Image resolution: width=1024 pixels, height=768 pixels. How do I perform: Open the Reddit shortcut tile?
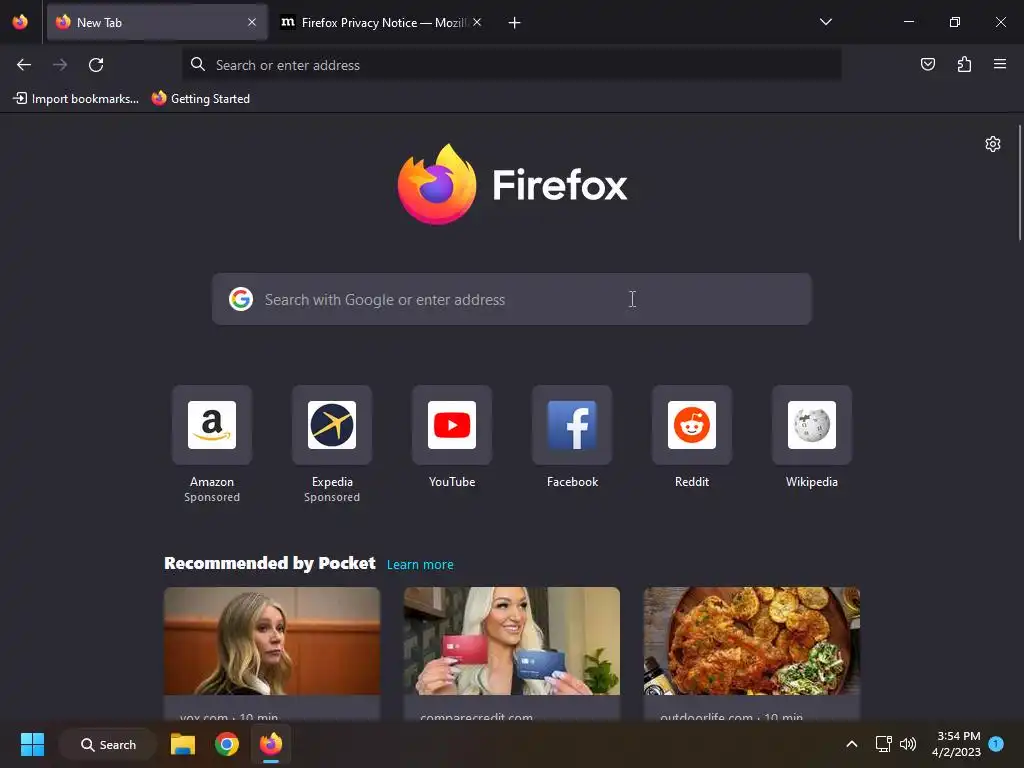click(x=692, y=425)
